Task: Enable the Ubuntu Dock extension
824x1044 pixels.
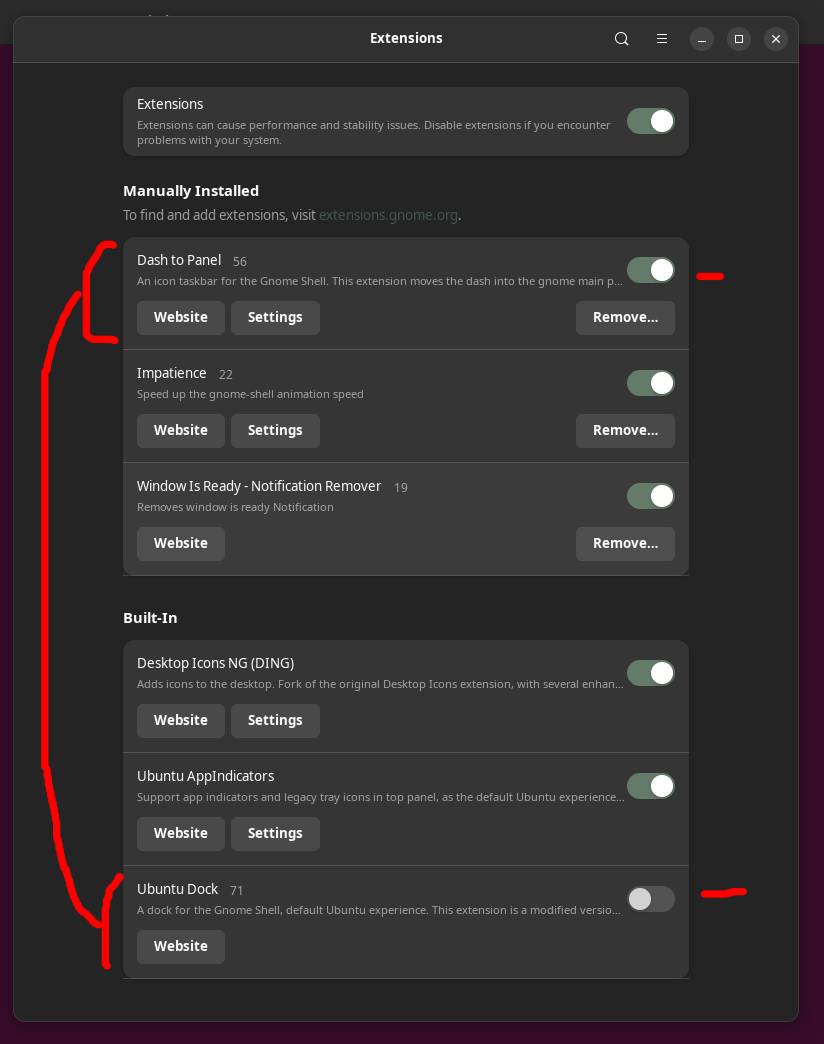Action: coord(651,899)
